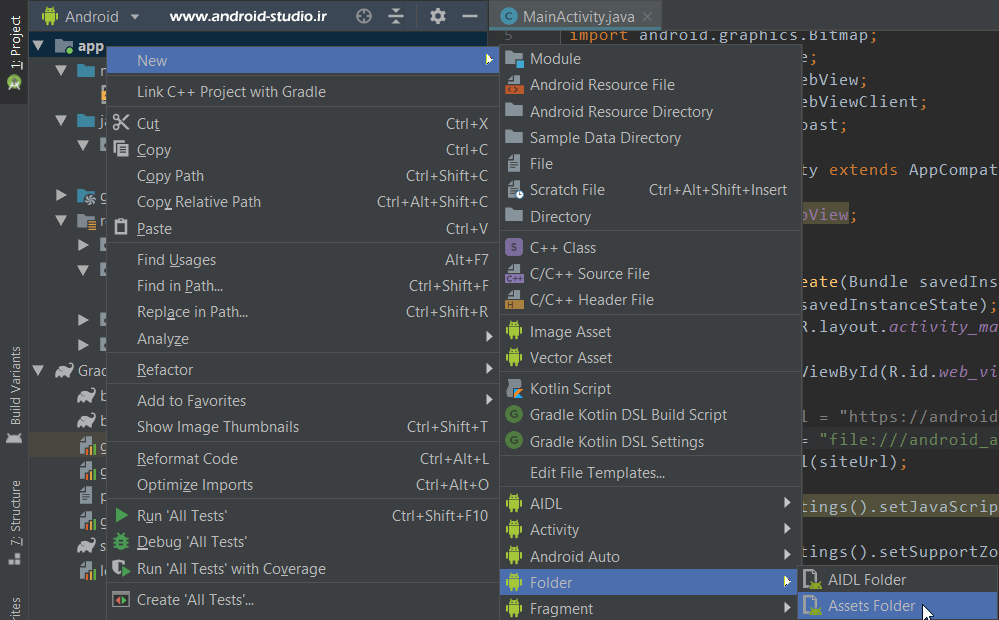Image resolution: width=999 pixels, height=620 pixels.
Task: Open the Android view dropdown
Action: pos(135,16)
